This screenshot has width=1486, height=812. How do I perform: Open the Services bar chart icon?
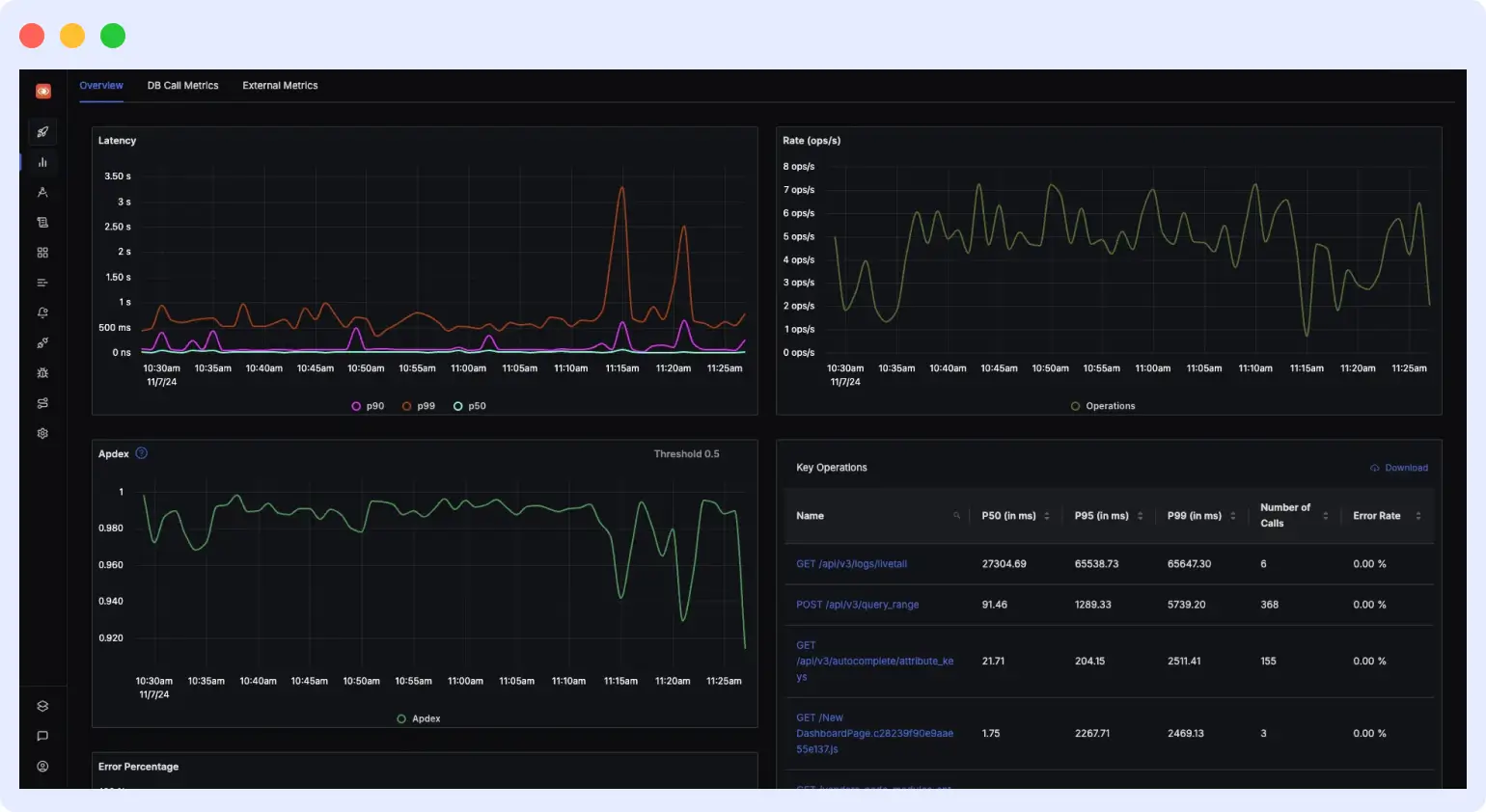tap(42, 162)
